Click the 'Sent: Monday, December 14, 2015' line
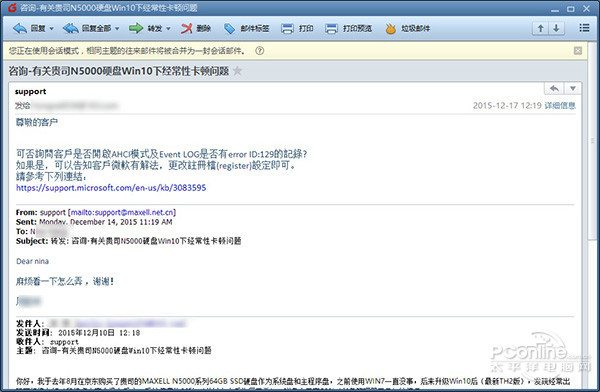600x392 pixels. coord(94,222)
